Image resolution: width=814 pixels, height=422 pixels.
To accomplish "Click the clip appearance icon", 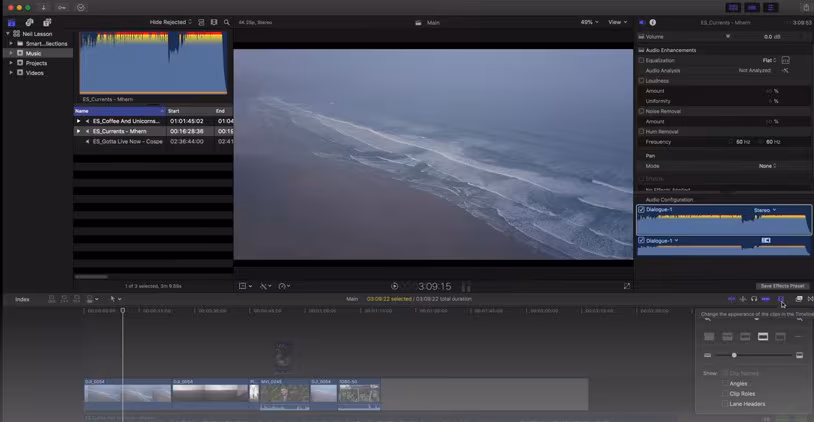I will (781, 299).
